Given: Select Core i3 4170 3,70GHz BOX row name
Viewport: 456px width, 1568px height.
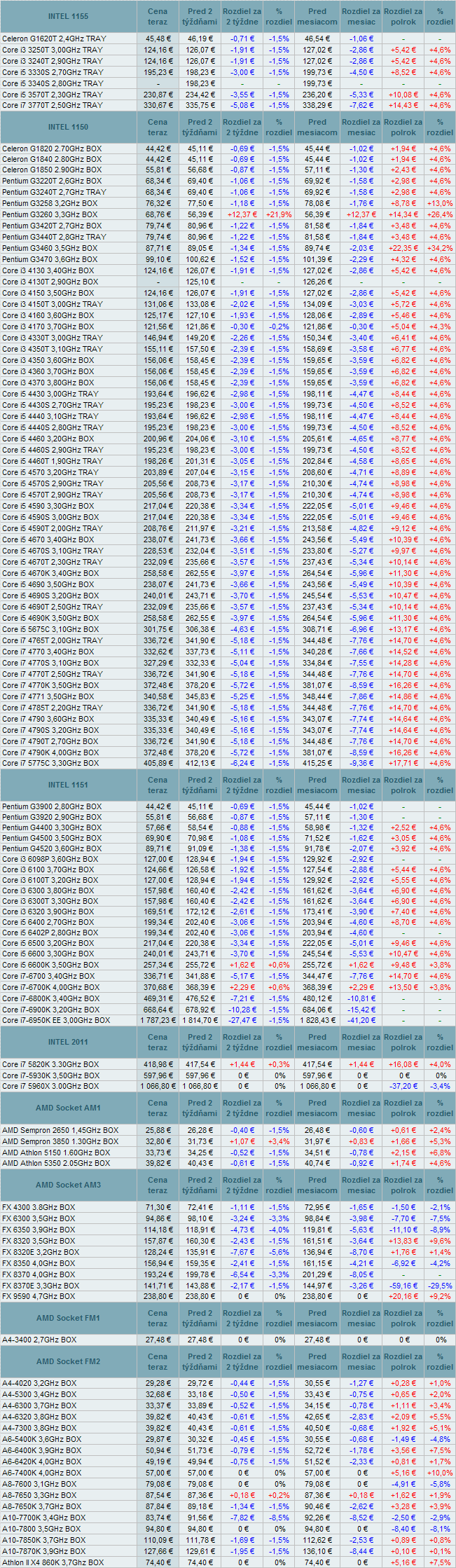Looking at the screenshot, I should 48,326.
